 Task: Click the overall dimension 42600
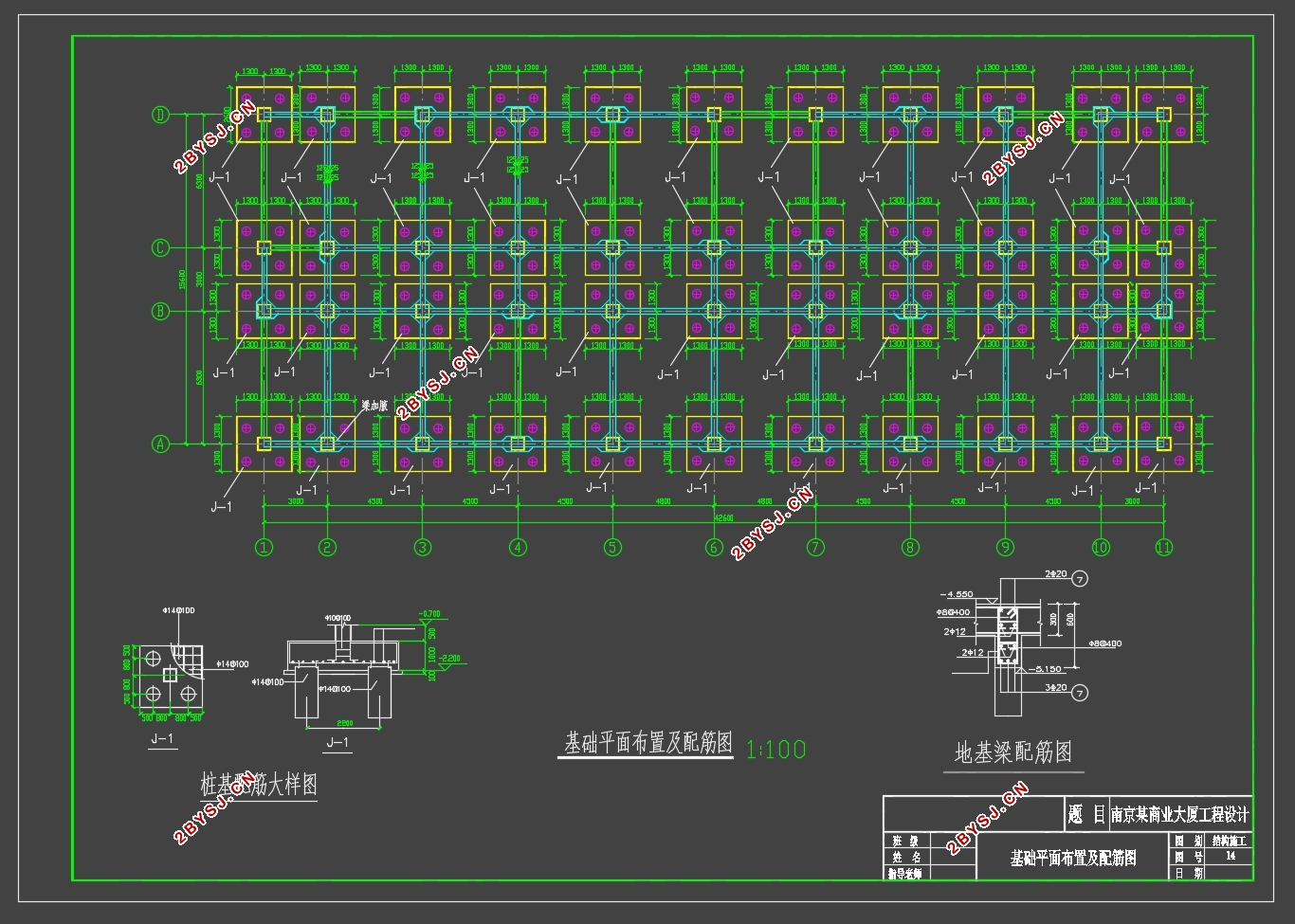click(x=723, y=518)
